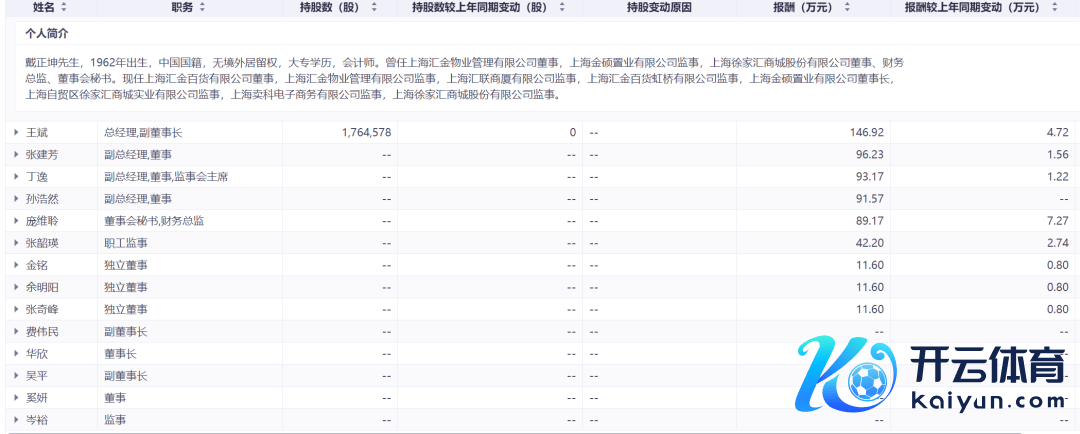Open the 张韶瑛 row details
The height and width of the screenshot is (434, 1080).
16,243
